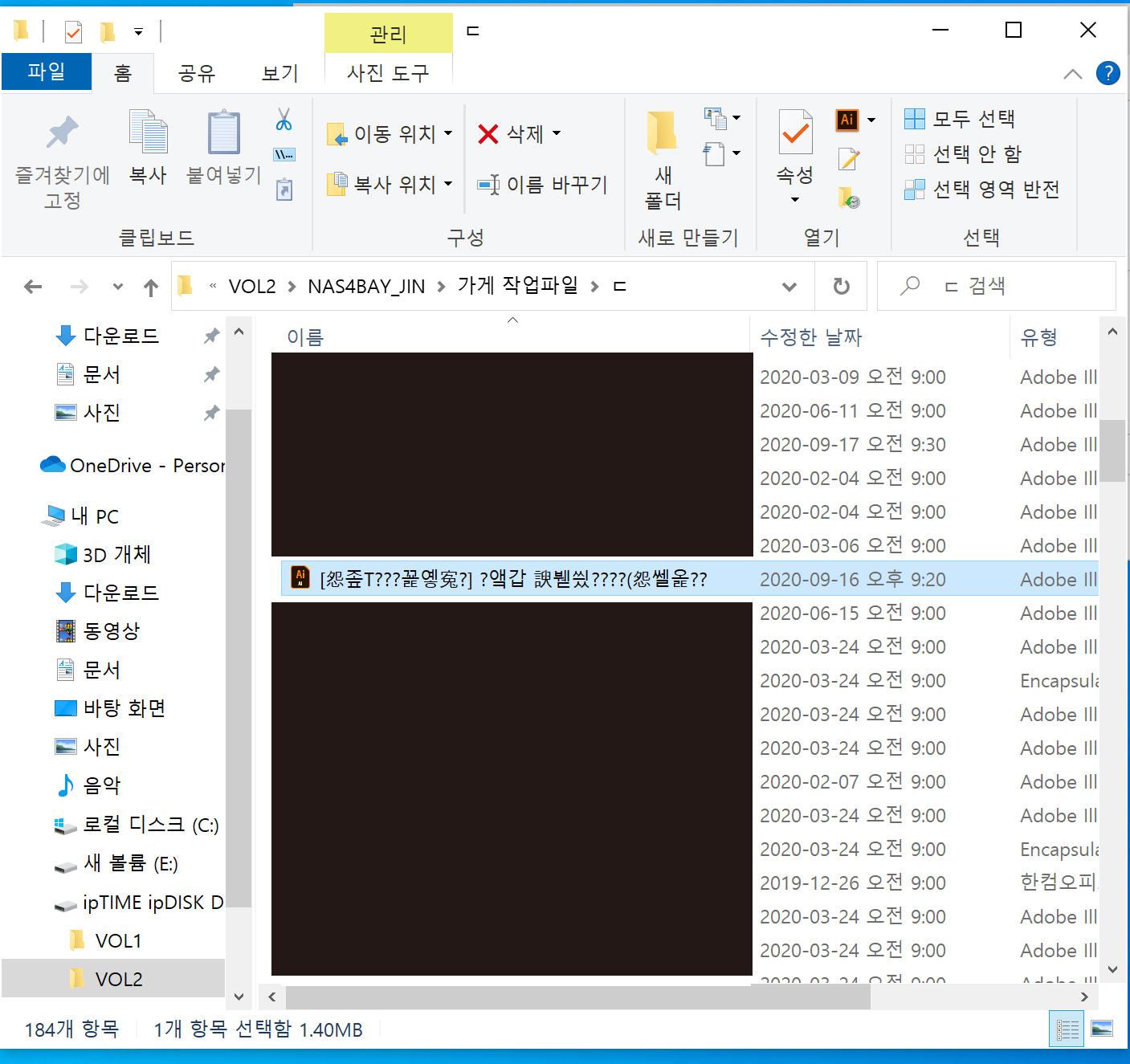Open the 파일 (File) tab
1130x1064 pixels.
(47, 71)
